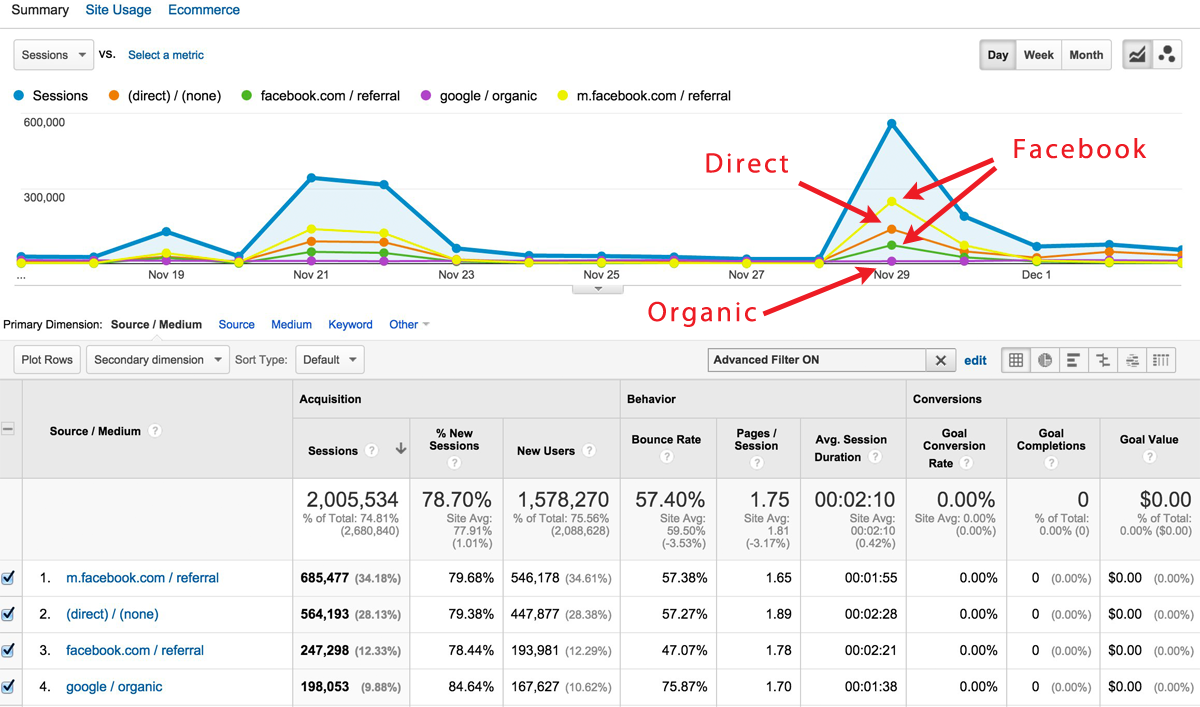The height and width of the screenshot is (707, 1200).
Task: Select the comparison view icon
Action: [x=1103, y=360]
